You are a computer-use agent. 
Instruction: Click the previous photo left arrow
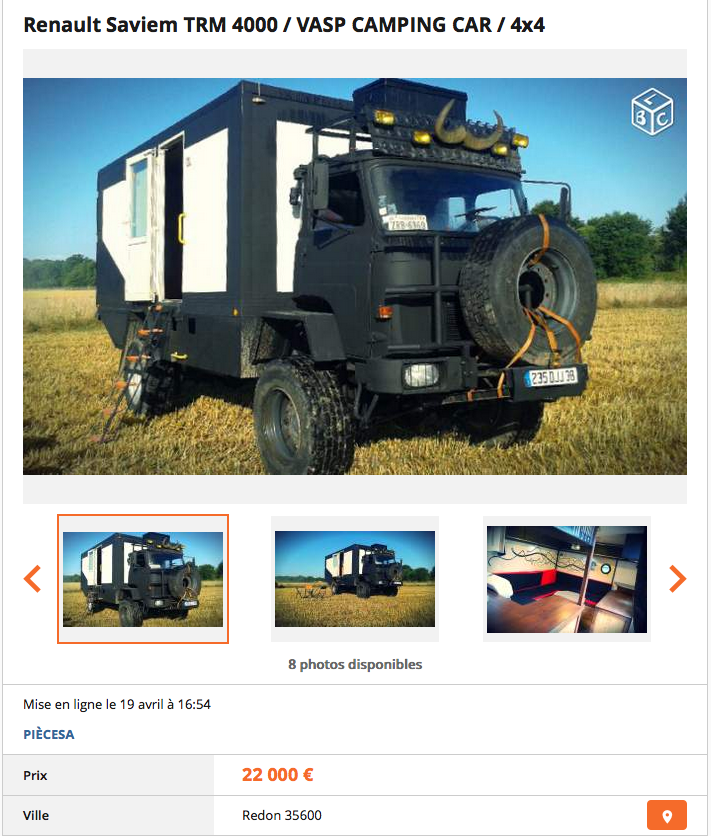click(x=33, y=578)
